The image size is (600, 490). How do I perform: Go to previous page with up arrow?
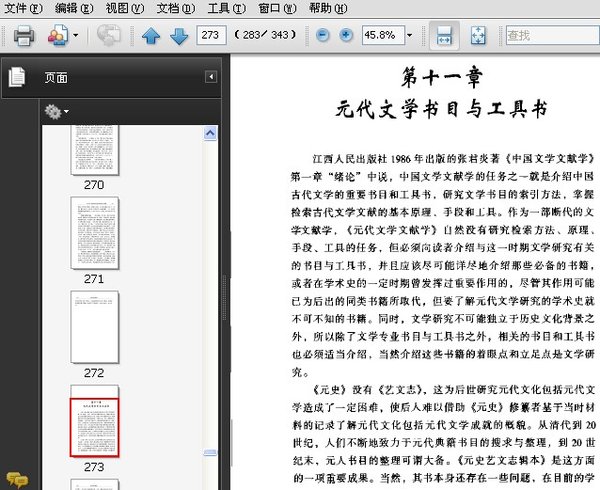(150, 36)
